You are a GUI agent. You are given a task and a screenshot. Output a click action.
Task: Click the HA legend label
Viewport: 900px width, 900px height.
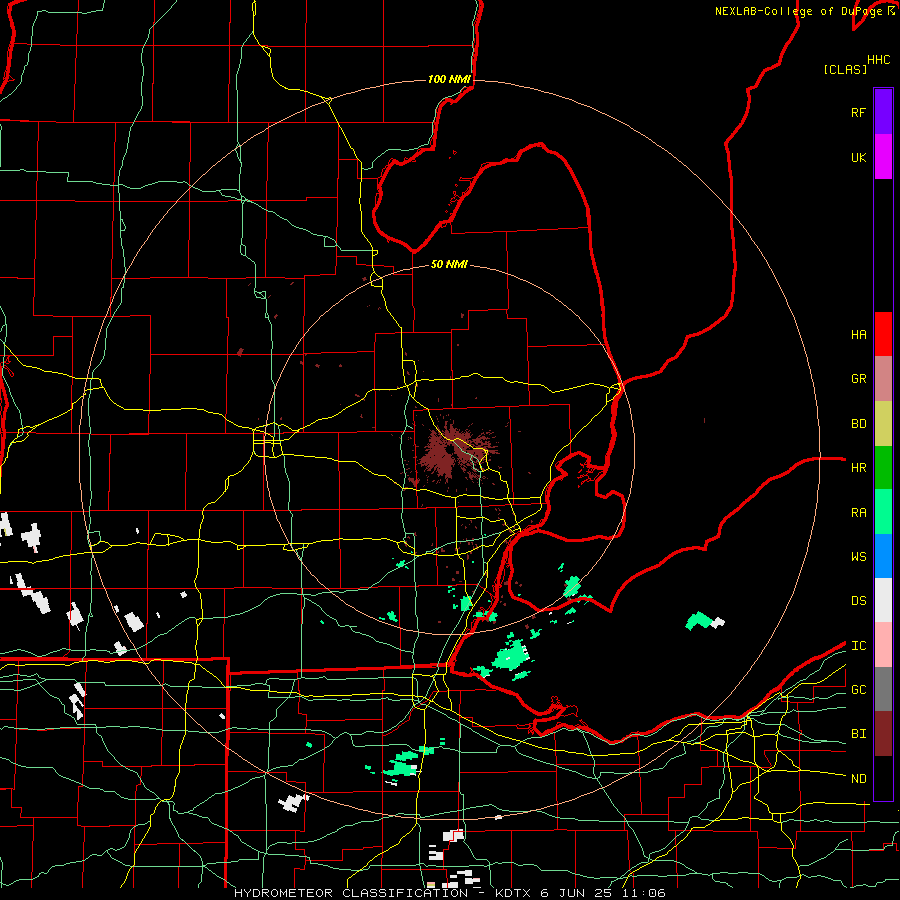click(x=858, y=334)
